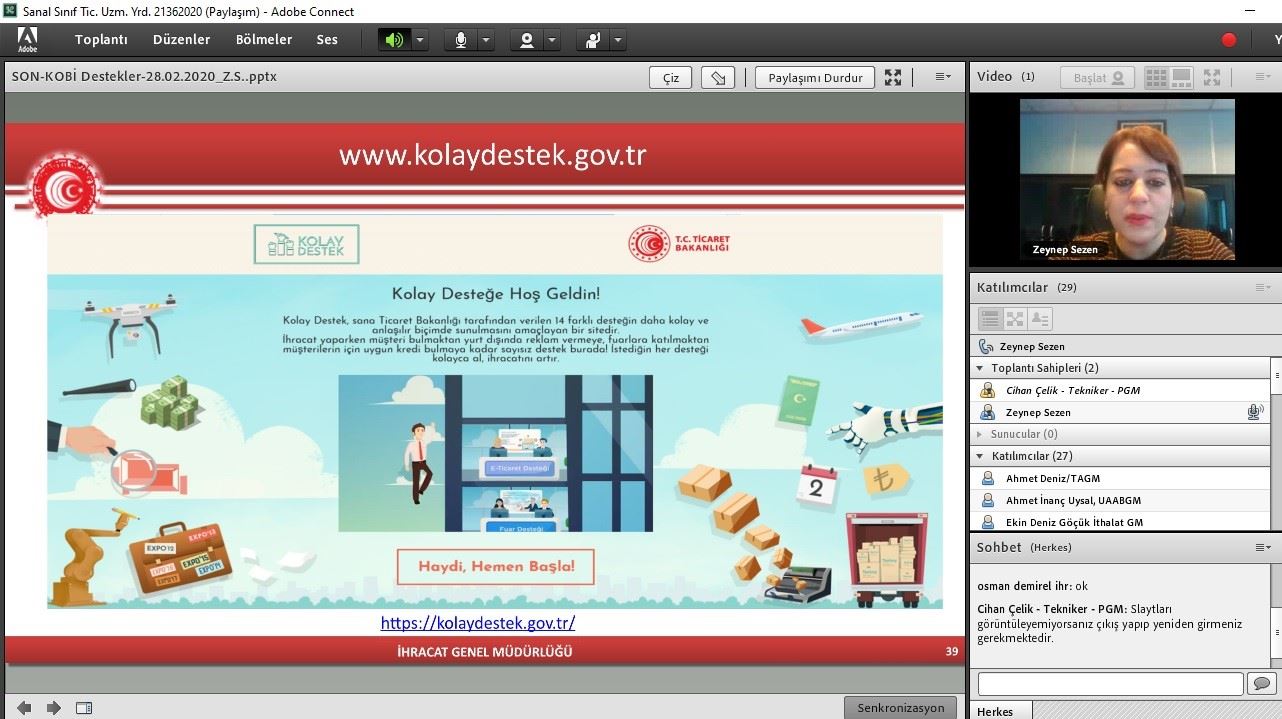Click the Haydi, Hemen Başla! button on slide
Screen dimensions: 1282x719
tap(496, 567)
